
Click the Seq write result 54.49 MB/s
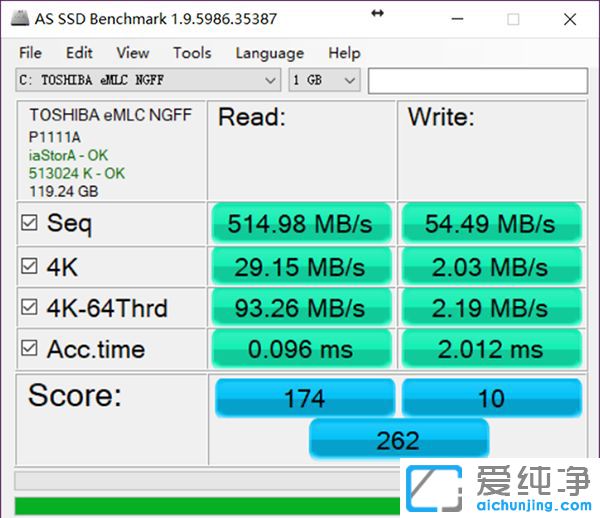click(491, 223)
